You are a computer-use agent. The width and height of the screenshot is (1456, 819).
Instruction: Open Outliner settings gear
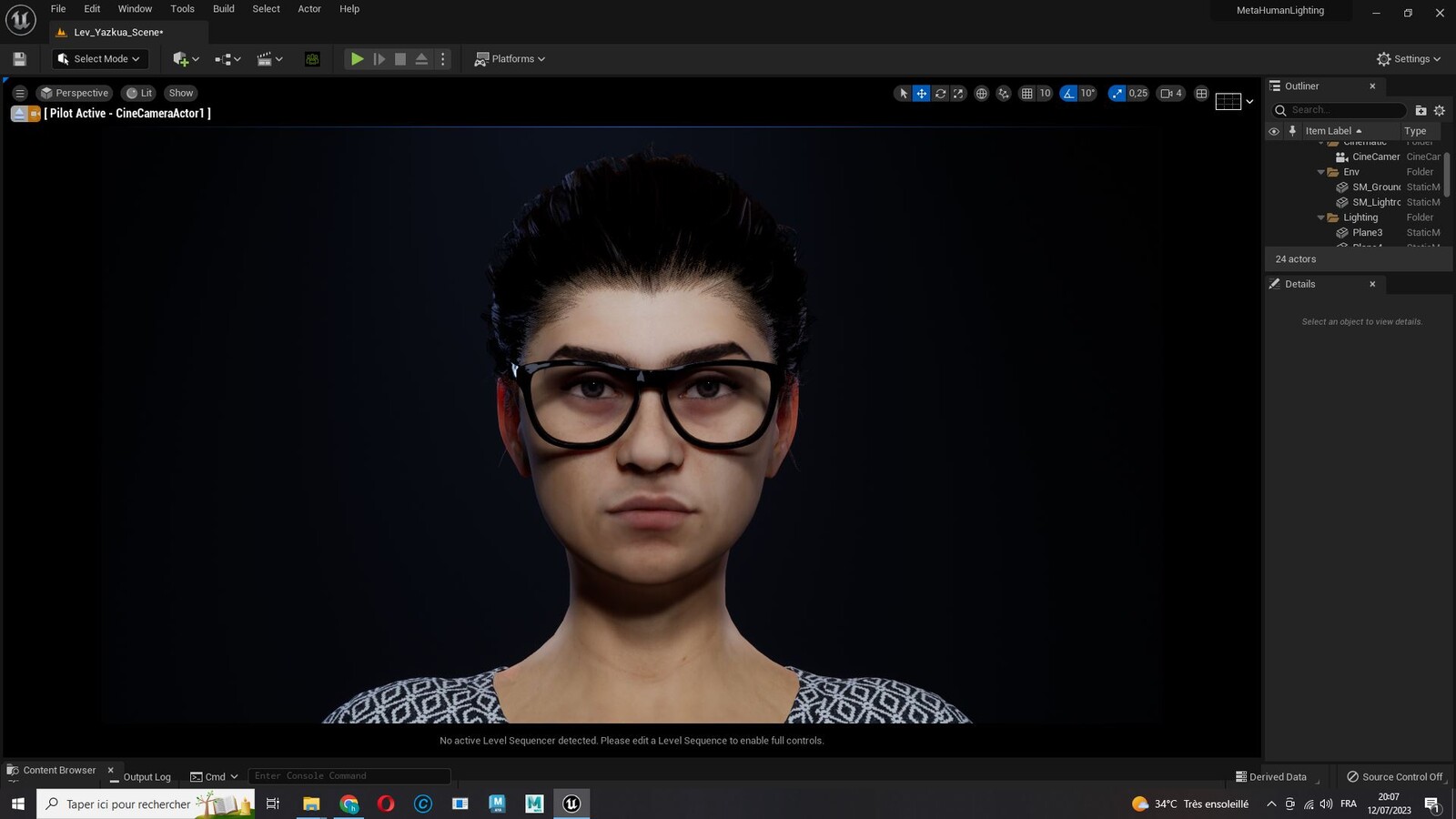coord(1440,110)
